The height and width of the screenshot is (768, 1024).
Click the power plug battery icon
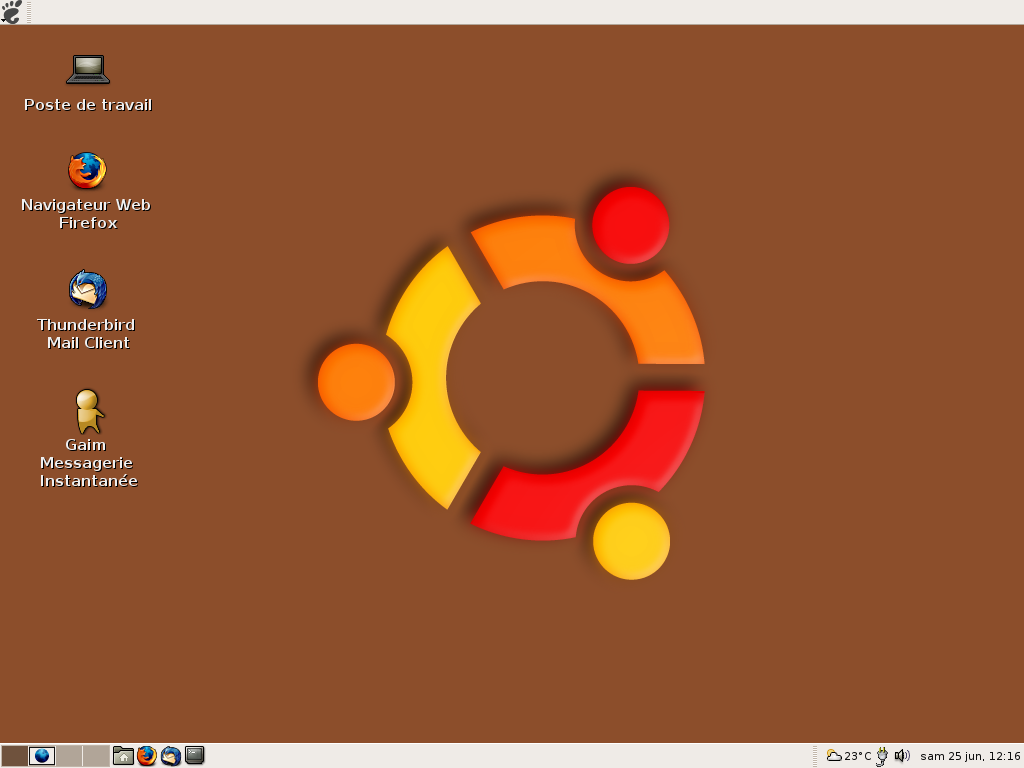tap(882, 756)
